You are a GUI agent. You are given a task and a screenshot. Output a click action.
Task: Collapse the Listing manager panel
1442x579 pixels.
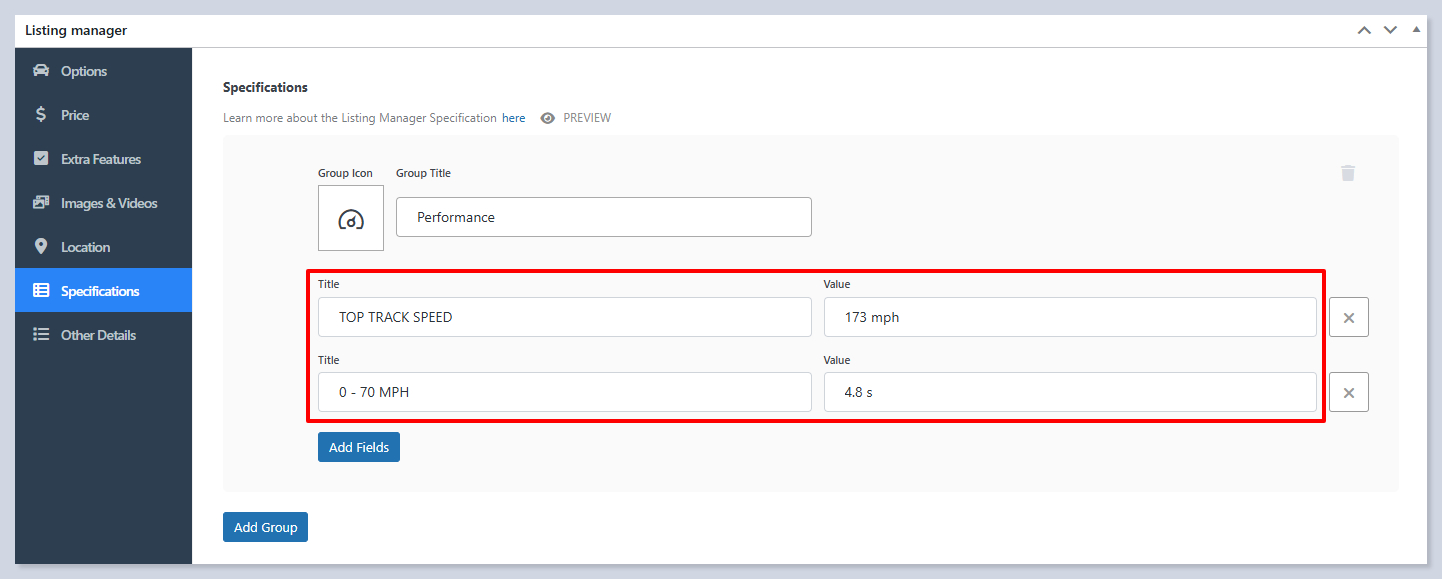(x=1415, y=30)
